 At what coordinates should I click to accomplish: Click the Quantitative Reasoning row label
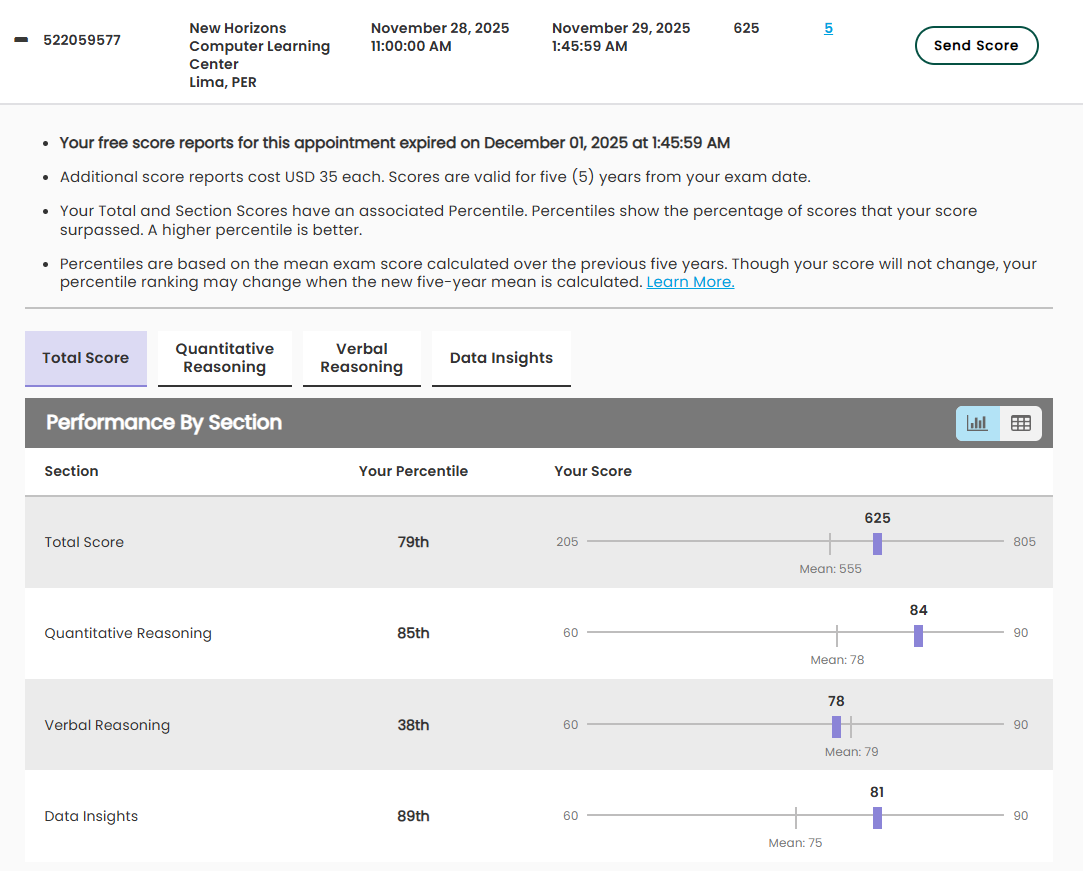point(128,633)
